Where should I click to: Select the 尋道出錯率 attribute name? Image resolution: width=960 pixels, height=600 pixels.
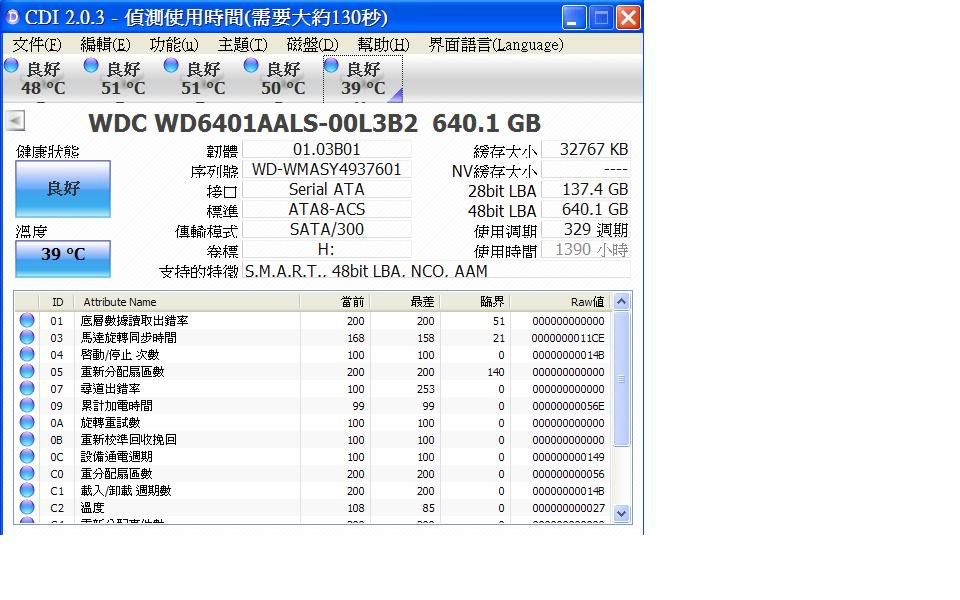(x=110, y=389)
